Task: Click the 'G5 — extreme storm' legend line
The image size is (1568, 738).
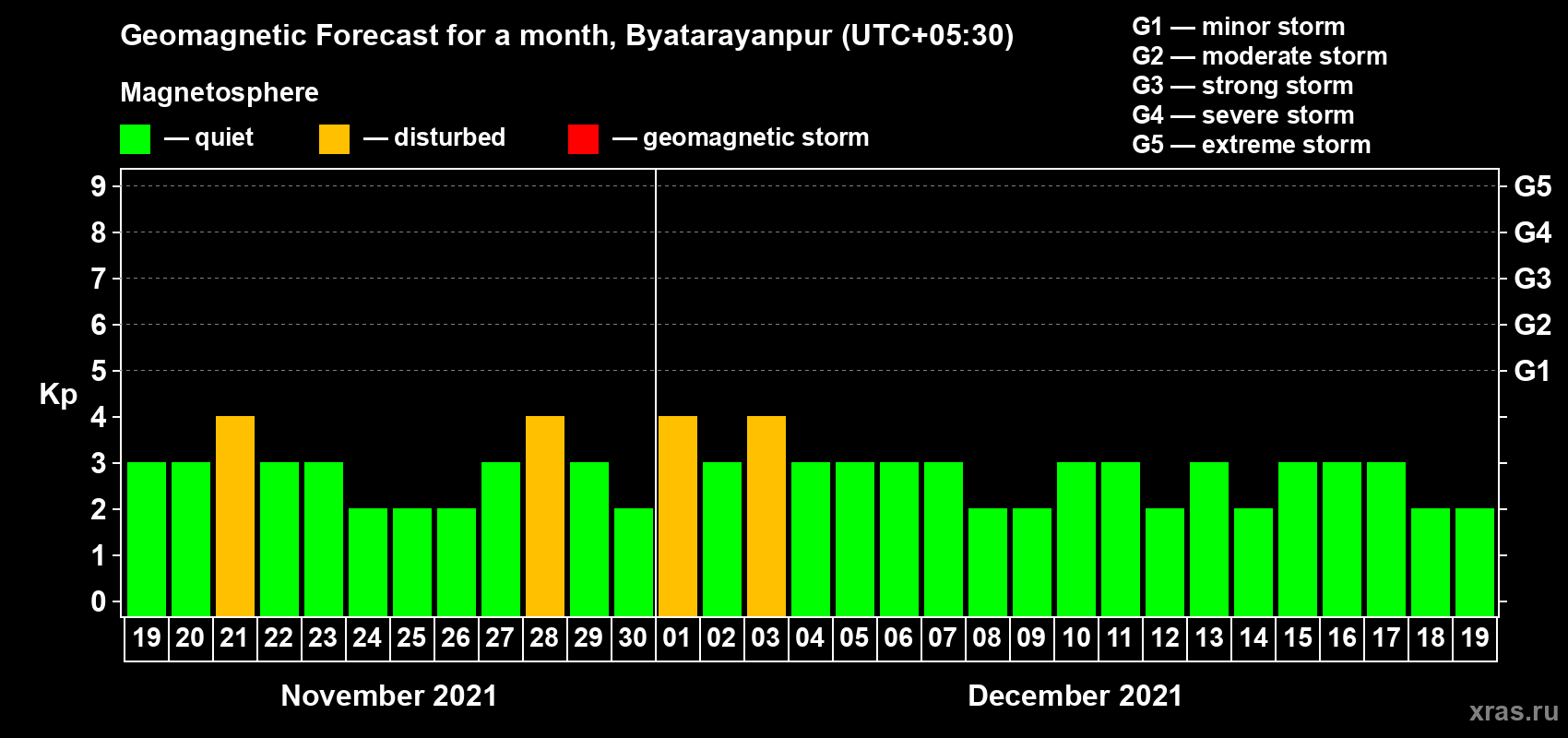Action: point(1252,145)
